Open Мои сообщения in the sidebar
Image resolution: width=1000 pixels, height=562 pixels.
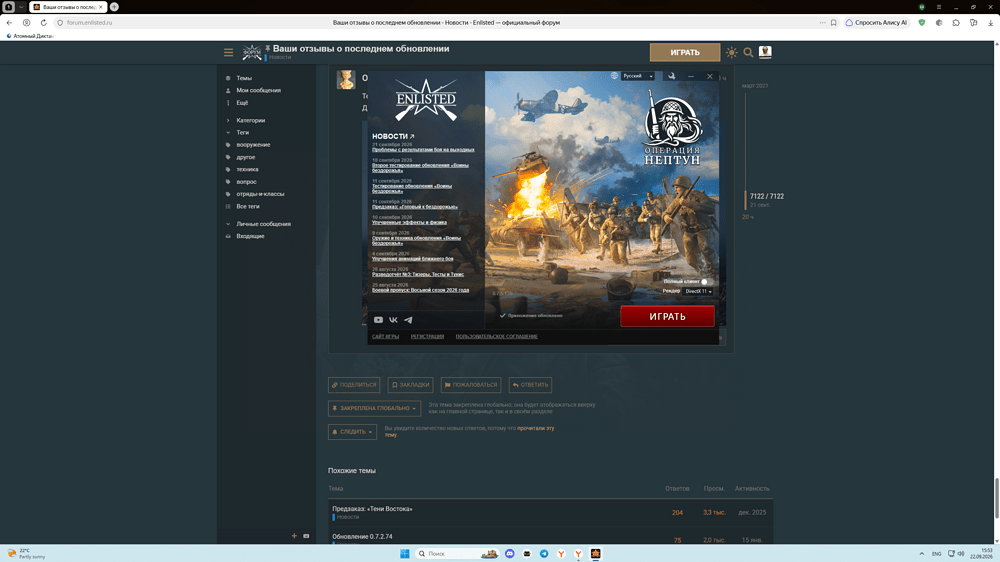(x=258, y=90)
